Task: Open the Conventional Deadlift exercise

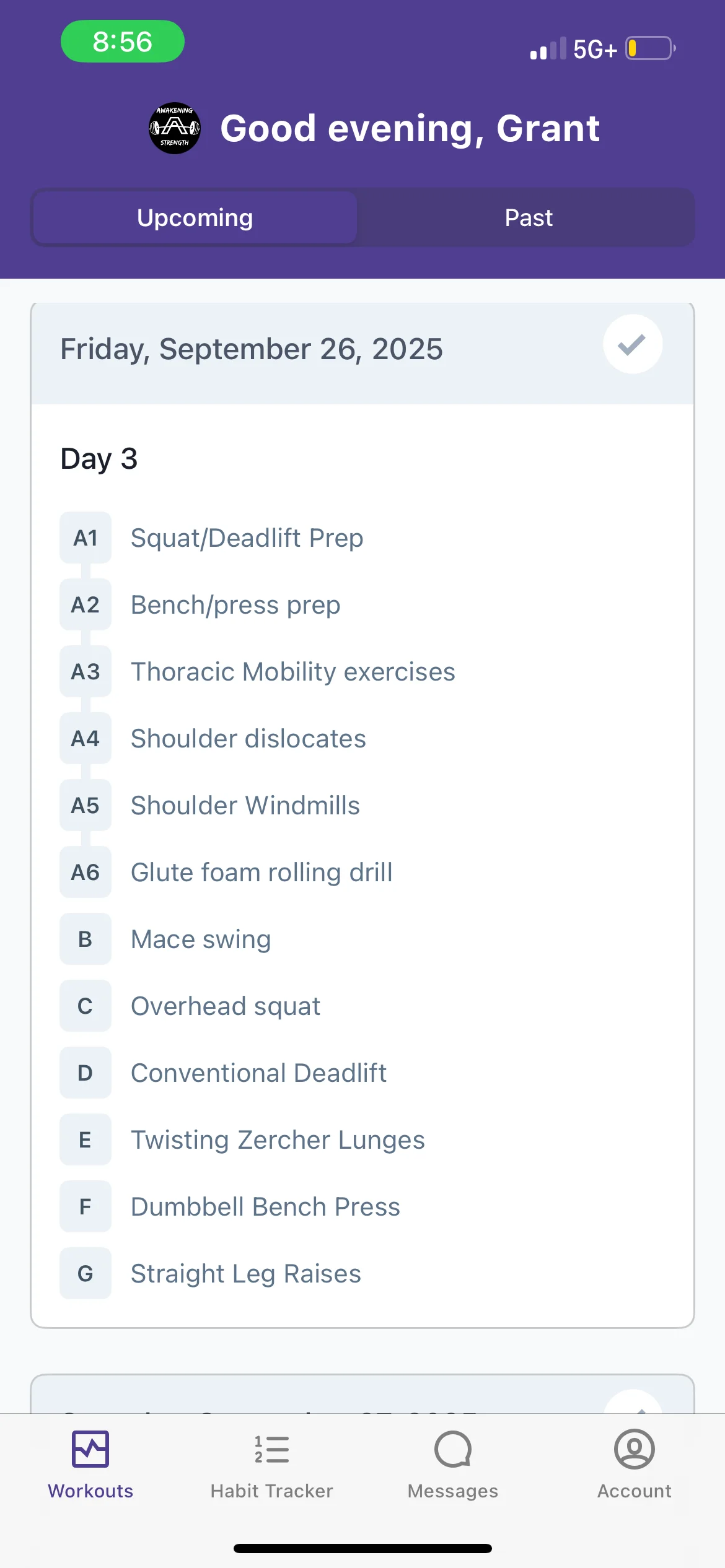Action: coord(258,1073)
